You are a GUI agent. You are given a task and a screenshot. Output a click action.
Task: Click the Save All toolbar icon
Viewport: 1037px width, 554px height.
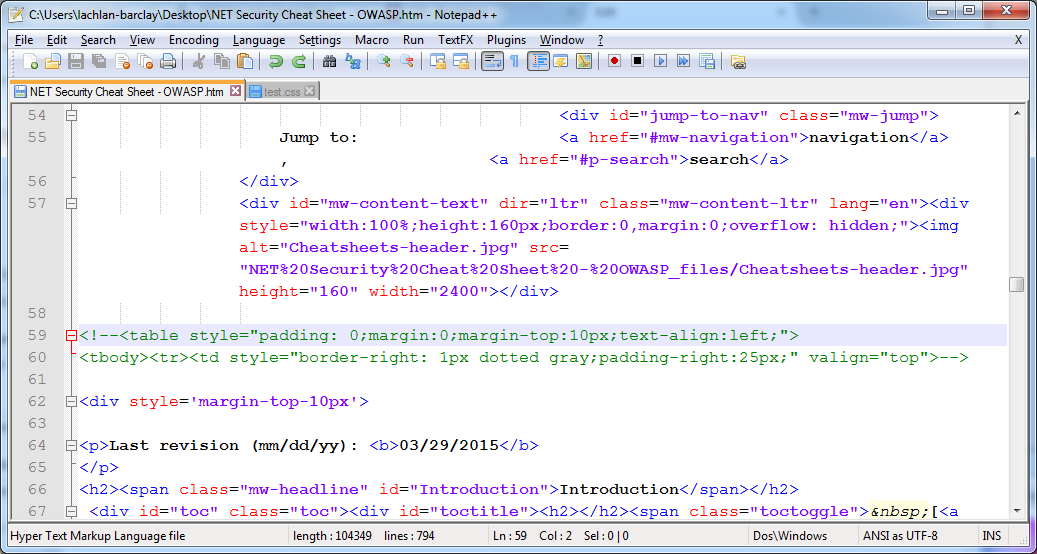click(99, 61)
